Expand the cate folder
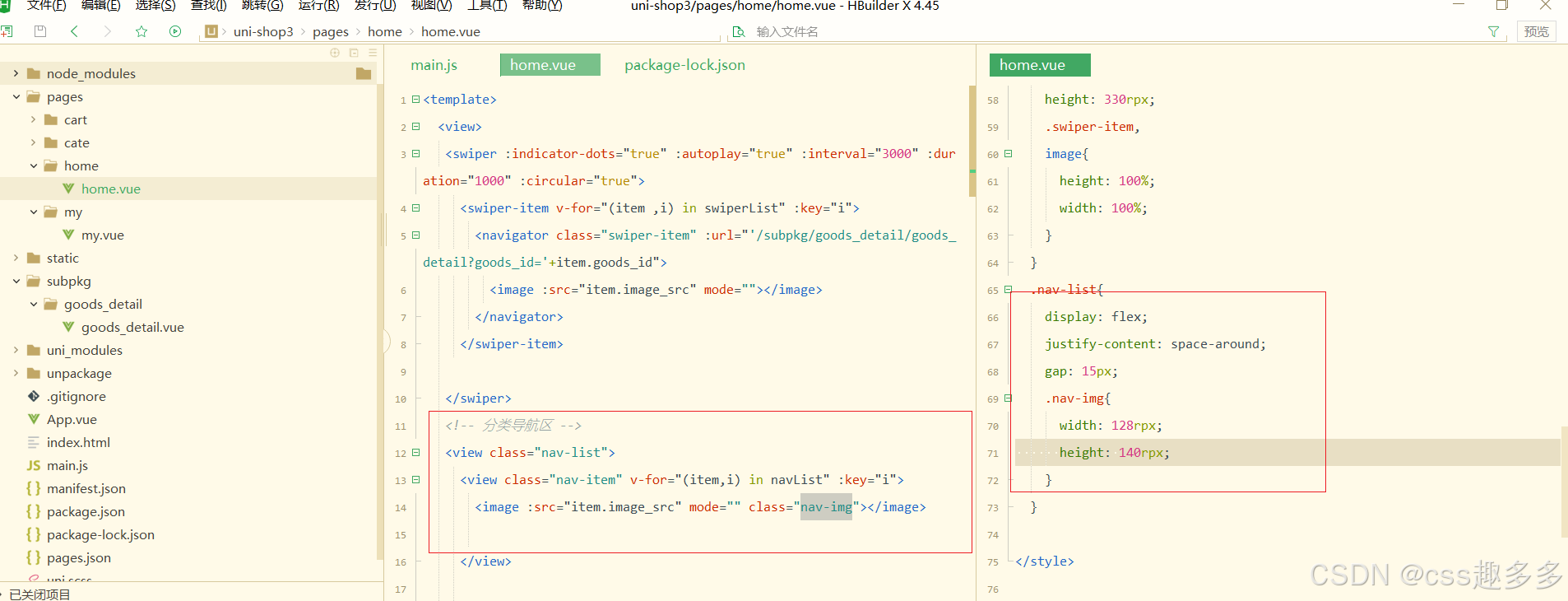The width and height of the screenshot is (1568, 601). (x=33, y=142)
